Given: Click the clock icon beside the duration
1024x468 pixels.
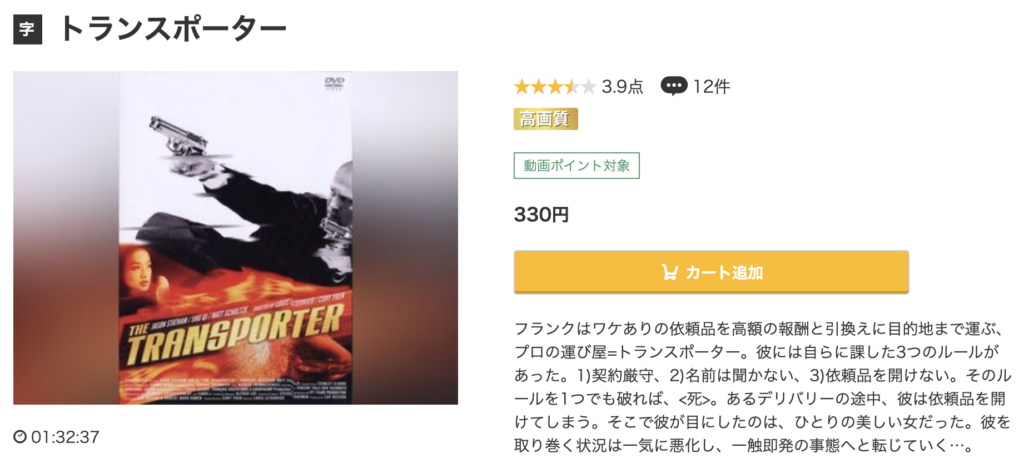Looking at the screenshot, I should [20, 437].
